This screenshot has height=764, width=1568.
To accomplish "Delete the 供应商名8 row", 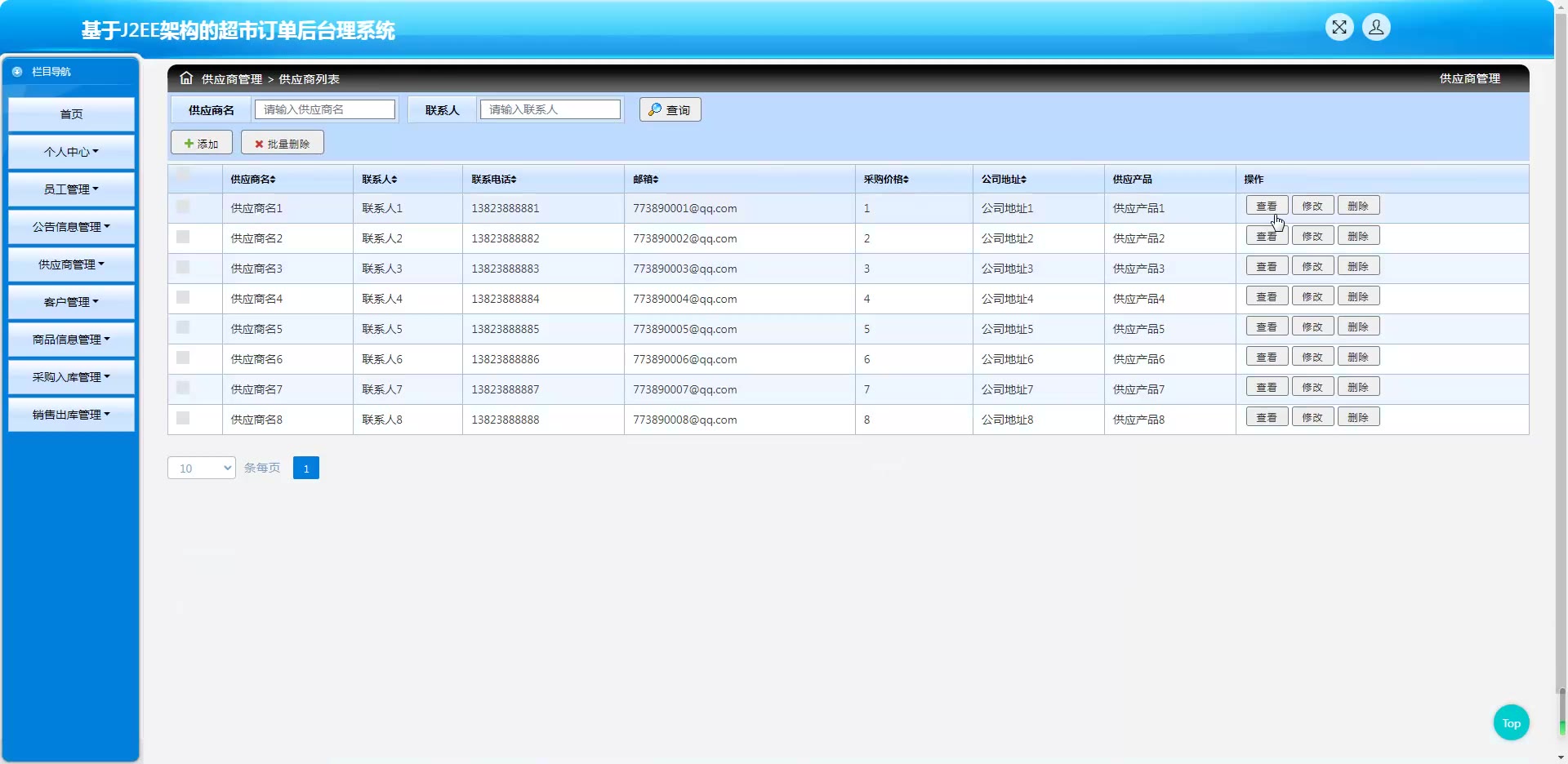I will point(1358,417).
